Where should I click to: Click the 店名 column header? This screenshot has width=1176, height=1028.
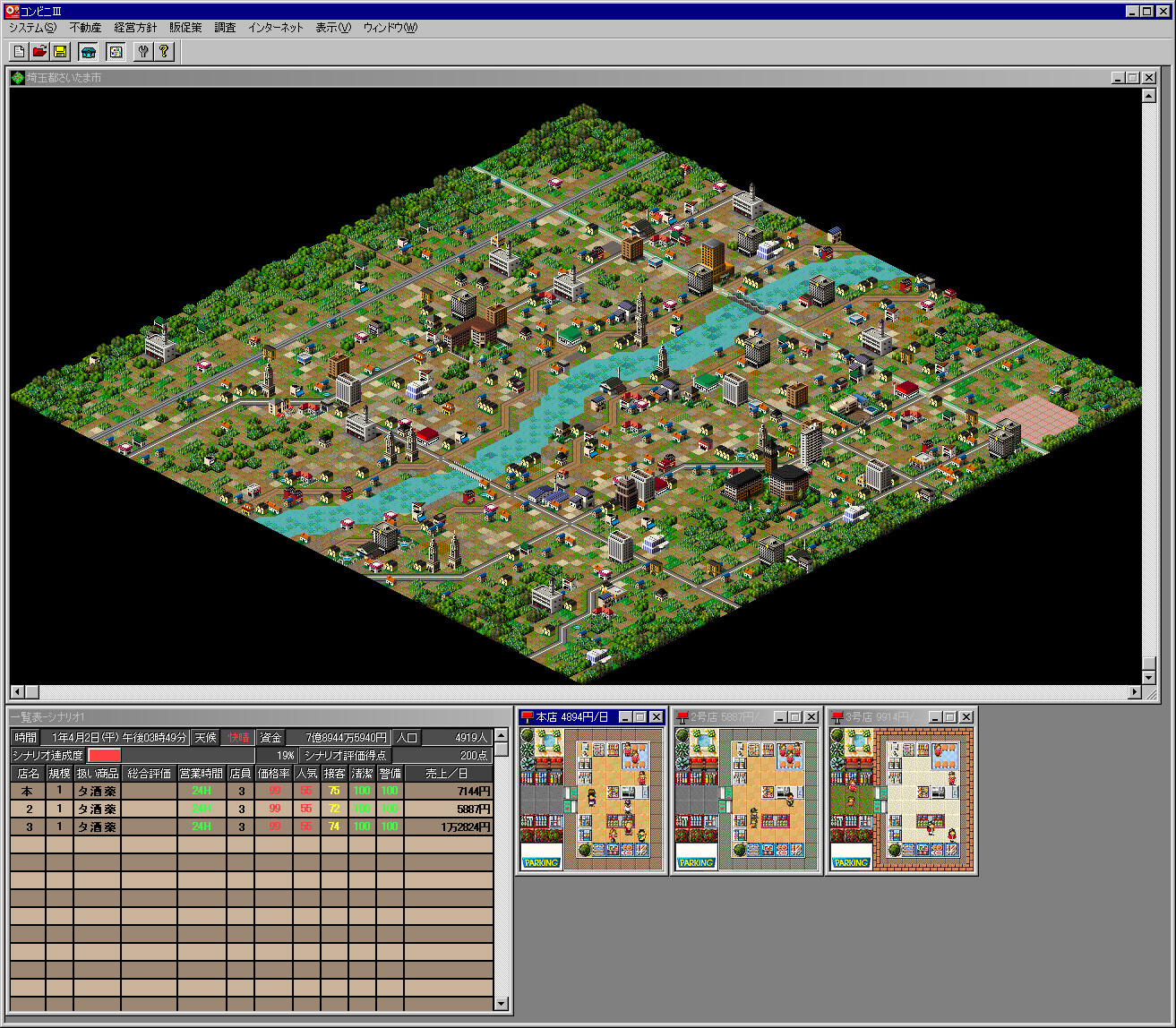[x=29, y=773]
